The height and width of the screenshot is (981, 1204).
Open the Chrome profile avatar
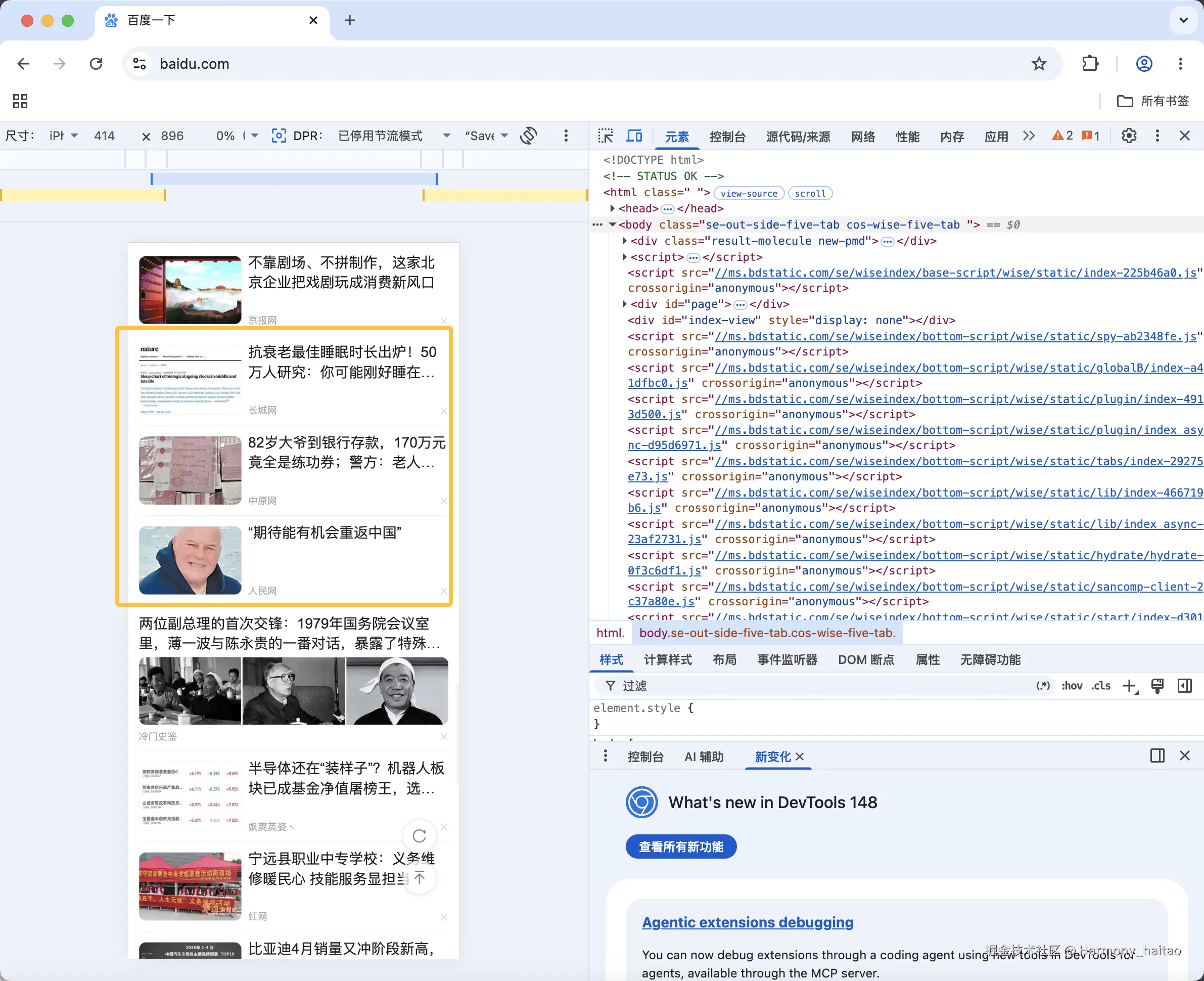(x=1143, y=64)
